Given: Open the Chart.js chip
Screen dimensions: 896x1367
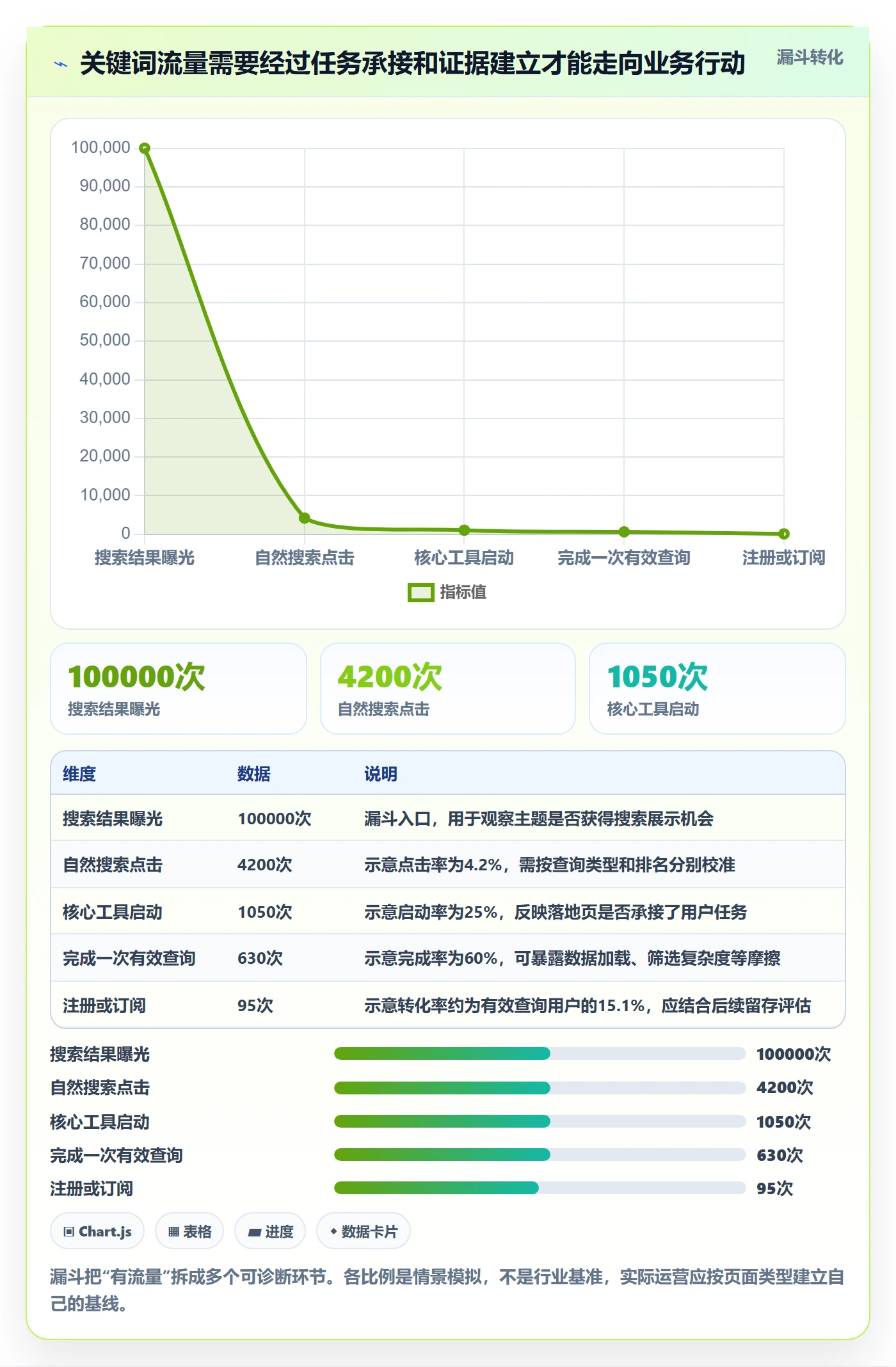Looking at the screenshot, I should pyautogui.click(x=97, y=1231).
